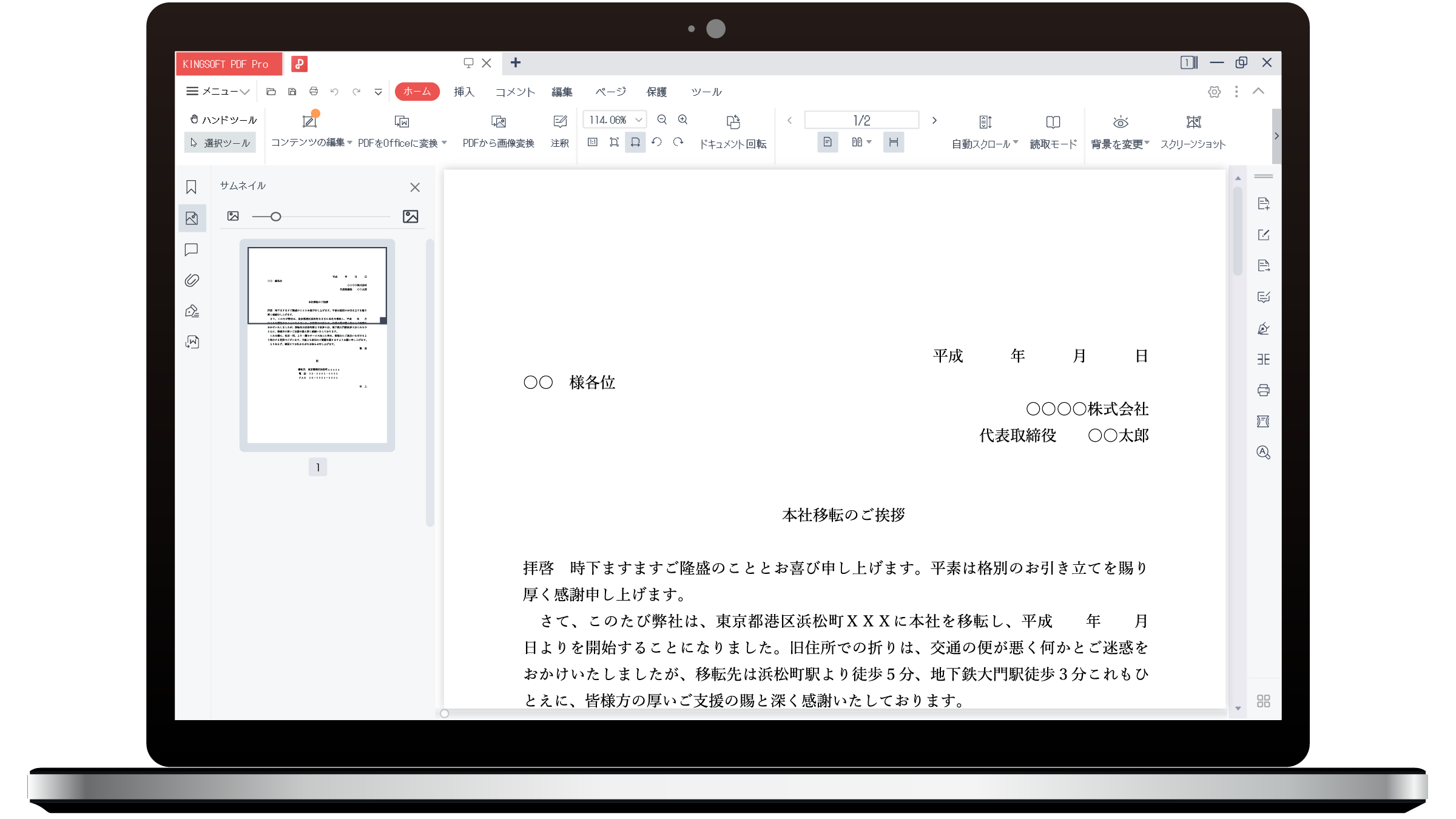Open the メニュー dropdown

coord(218,92)
